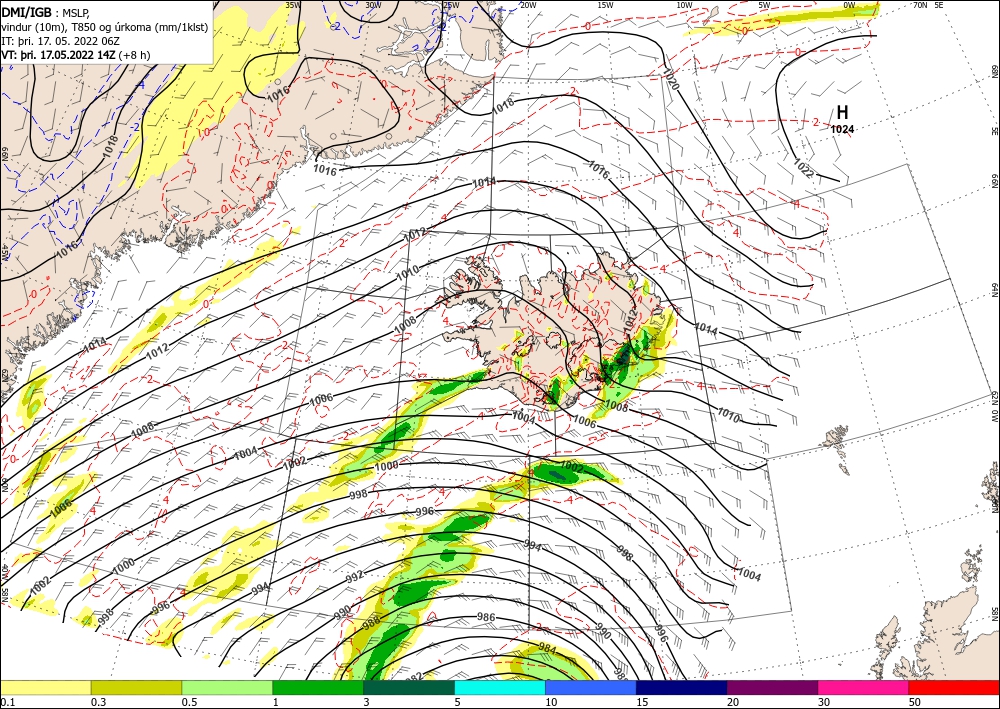Click the '1020' isobar label
This screenshot has height=709, width=1000.
pos(671,79)
